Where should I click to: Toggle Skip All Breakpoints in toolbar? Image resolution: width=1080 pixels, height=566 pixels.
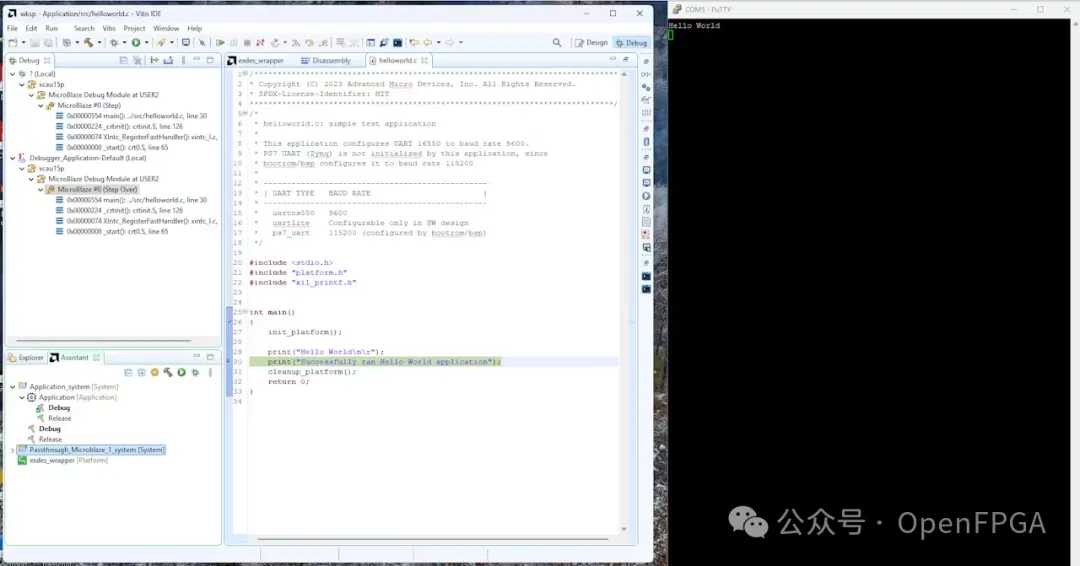click(x=202, y=43)
